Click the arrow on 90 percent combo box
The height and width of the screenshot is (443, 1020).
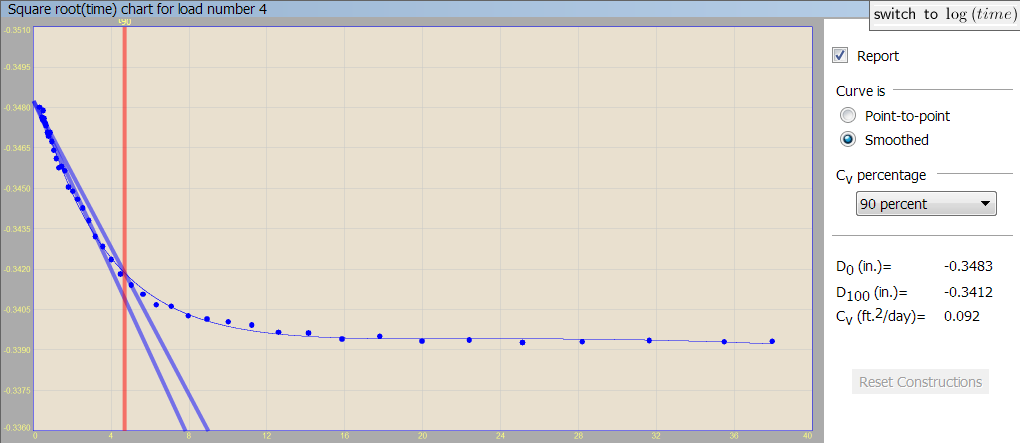(986, 204)
